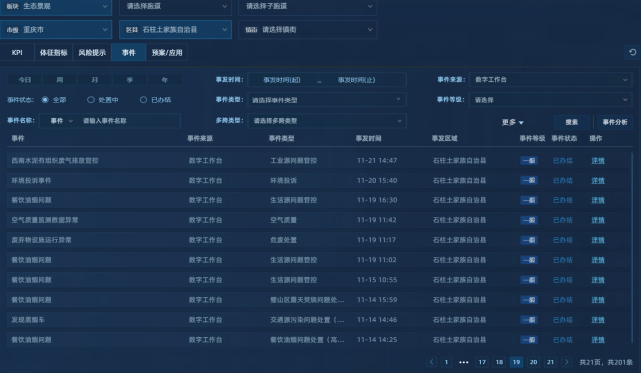Switch to the KPI tab
This screenshot has width=642, height=373.
point(17,52)
